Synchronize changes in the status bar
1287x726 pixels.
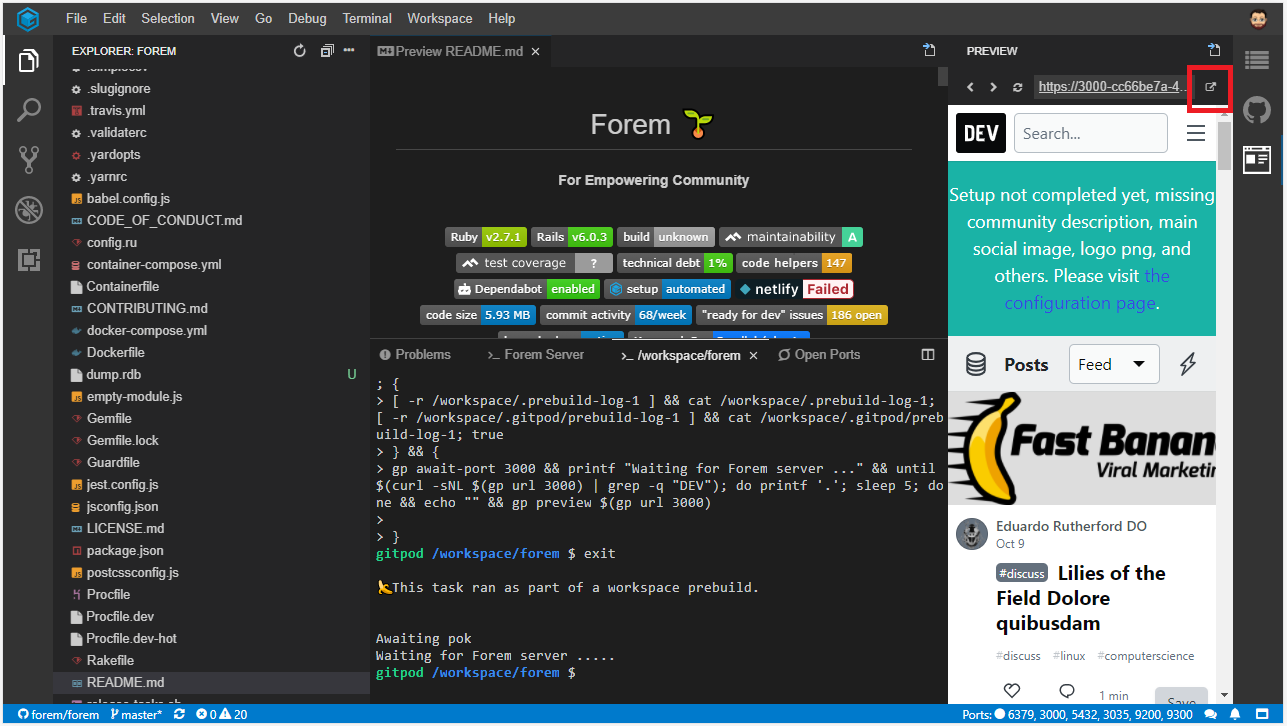[180, 715]
